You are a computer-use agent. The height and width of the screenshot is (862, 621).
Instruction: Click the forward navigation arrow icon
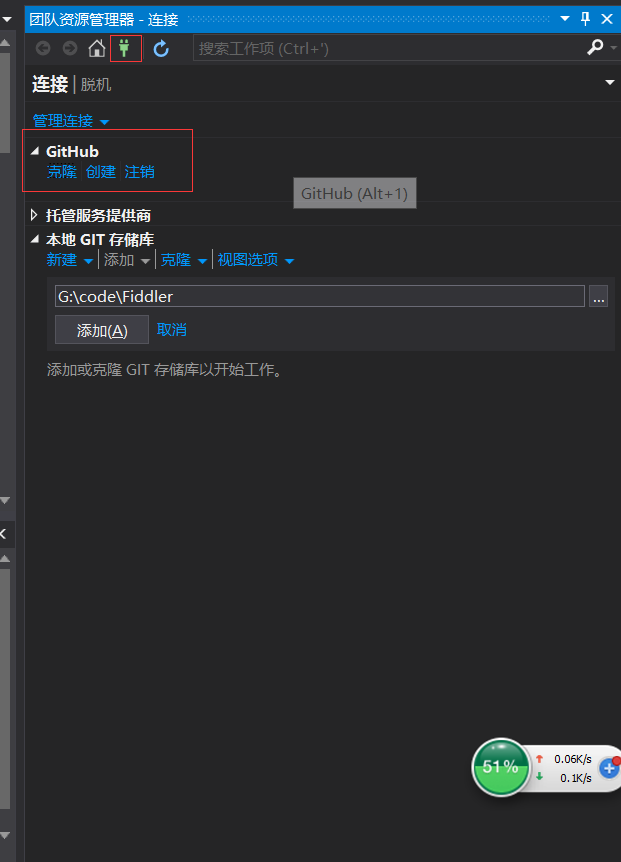coord(70,48)
